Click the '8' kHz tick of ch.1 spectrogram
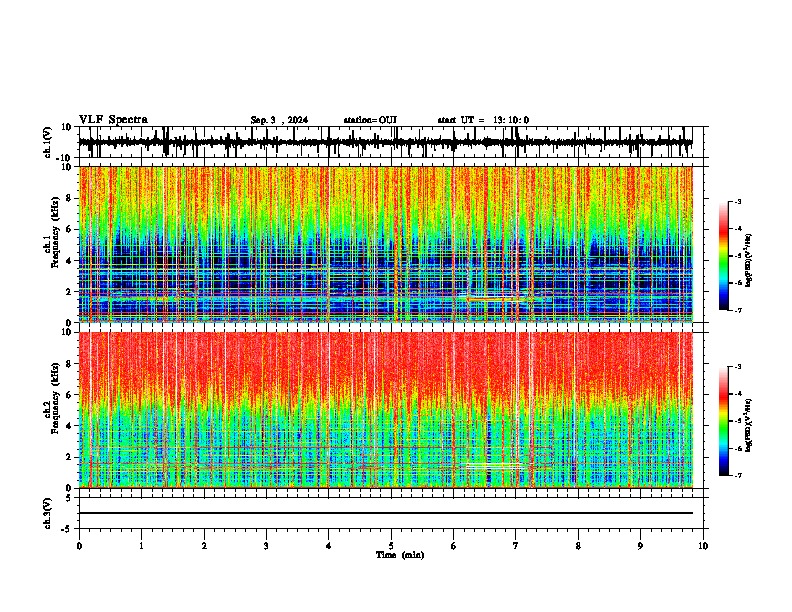 pos(70,198)
